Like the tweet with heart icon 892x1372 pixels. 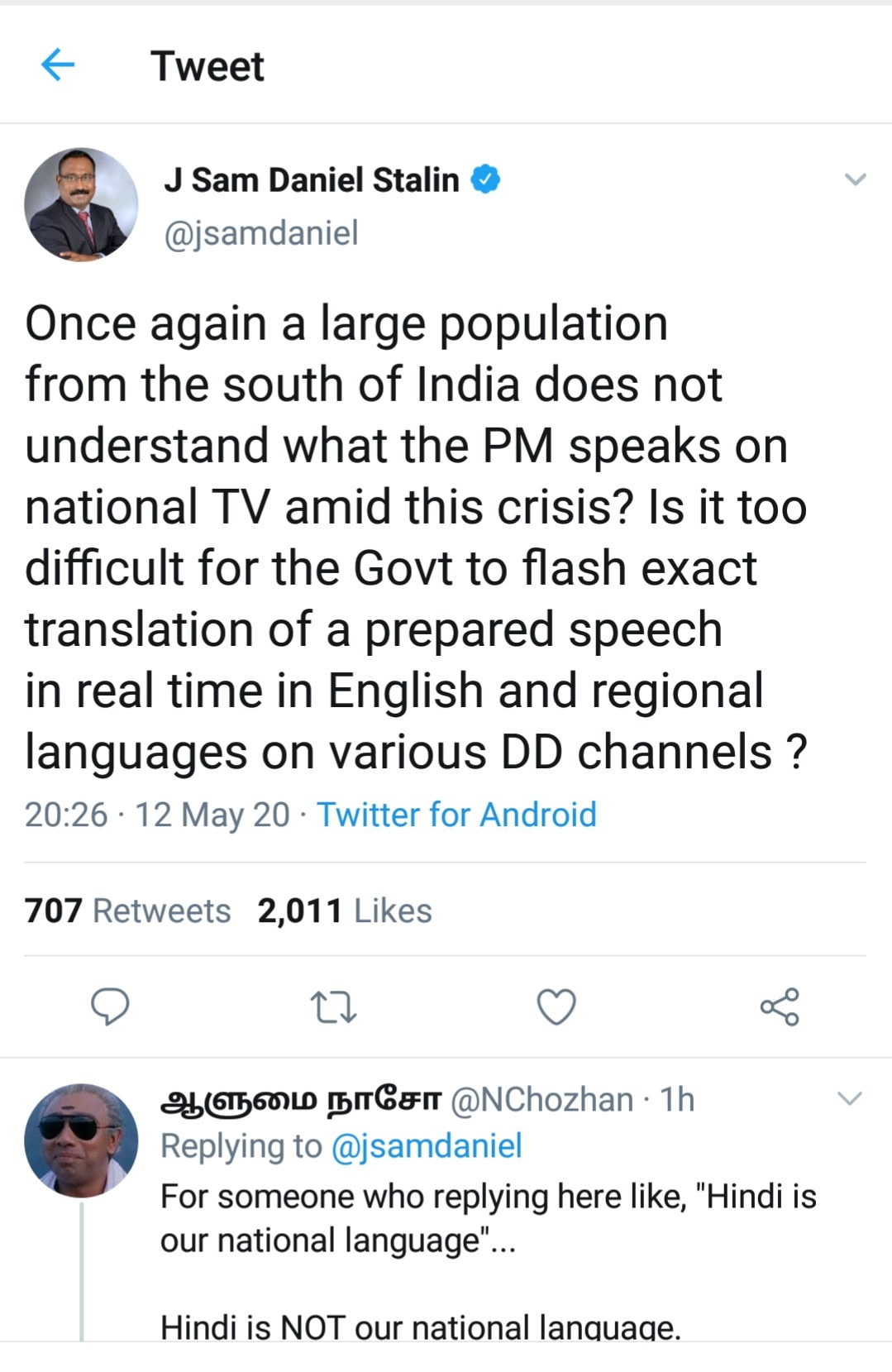pos(556,1006)
